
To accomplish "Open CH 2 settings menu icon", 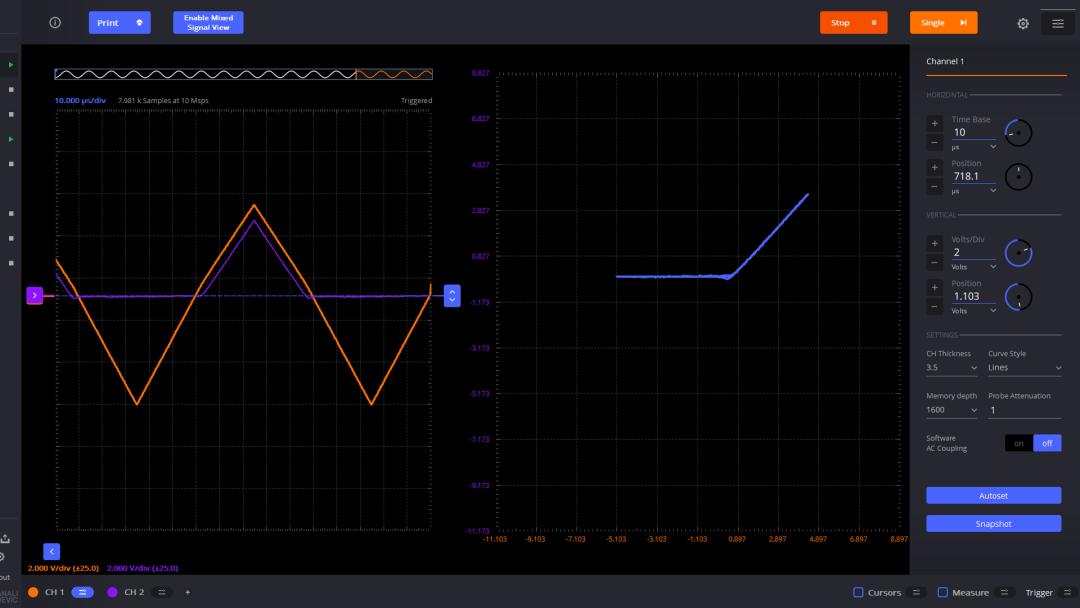I will [161, 592].
